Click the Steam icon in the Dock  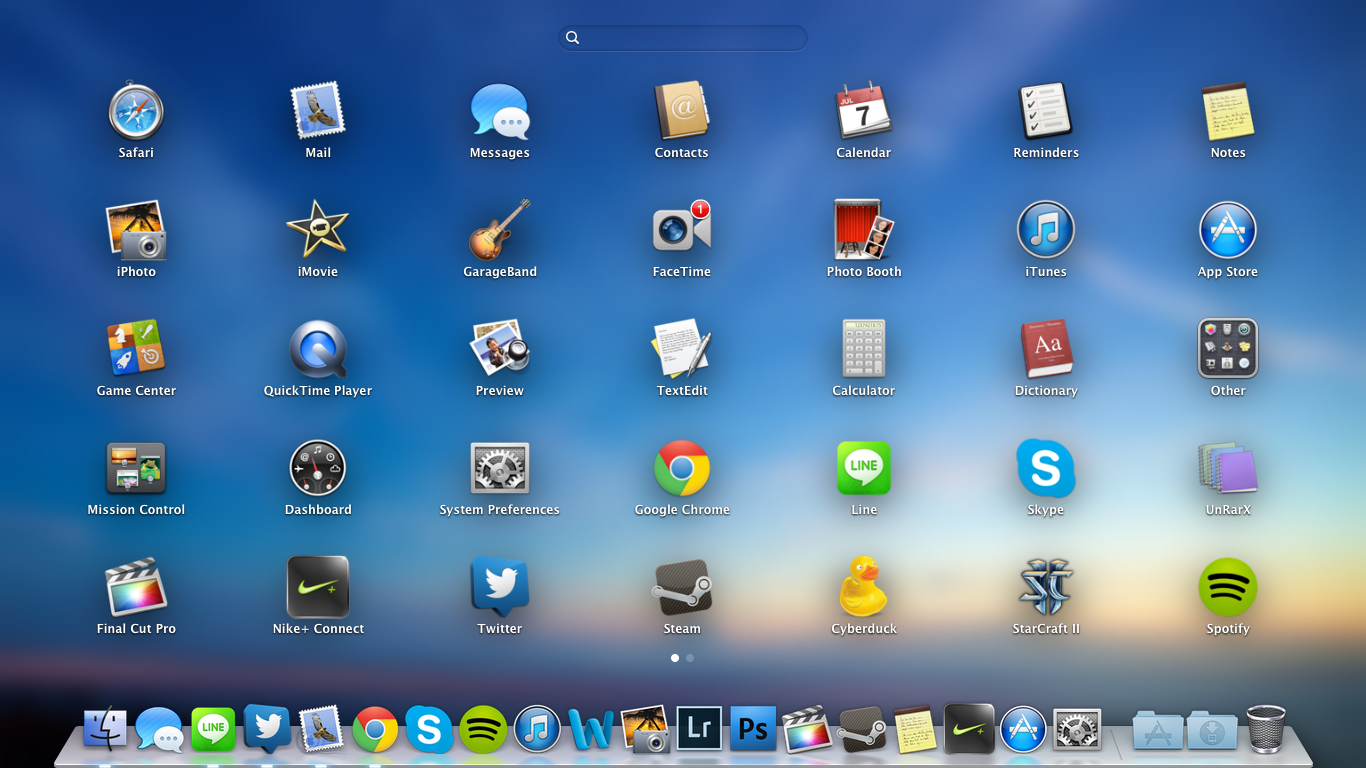click(x=861, y=729)
